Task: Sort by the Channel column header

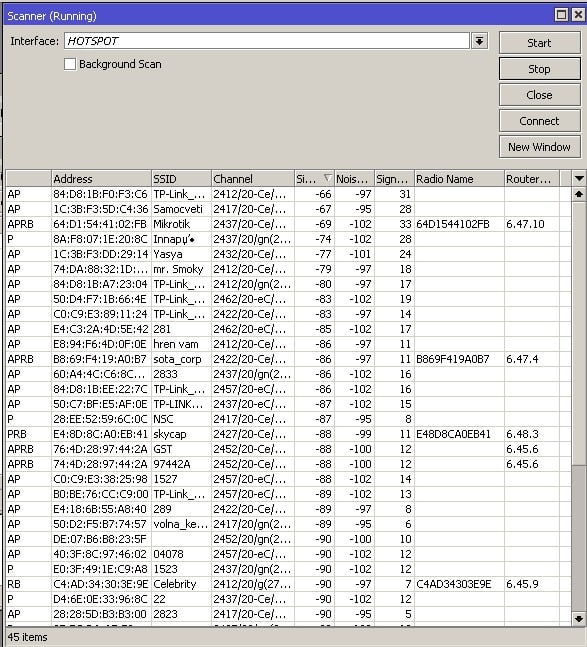Action: coord(252,179)
